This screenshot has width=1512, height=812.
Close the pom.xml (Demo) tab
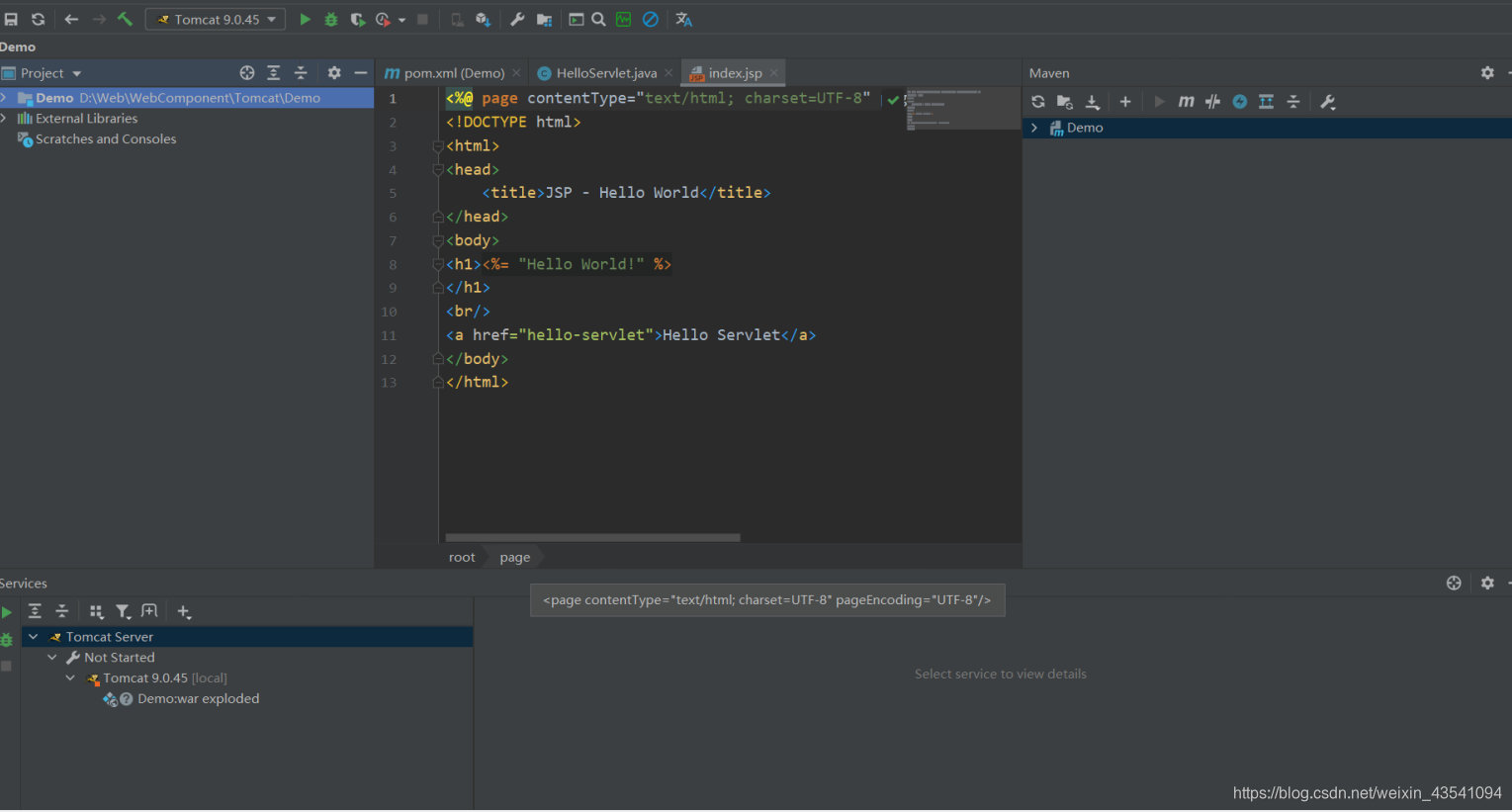coord(516,73)
